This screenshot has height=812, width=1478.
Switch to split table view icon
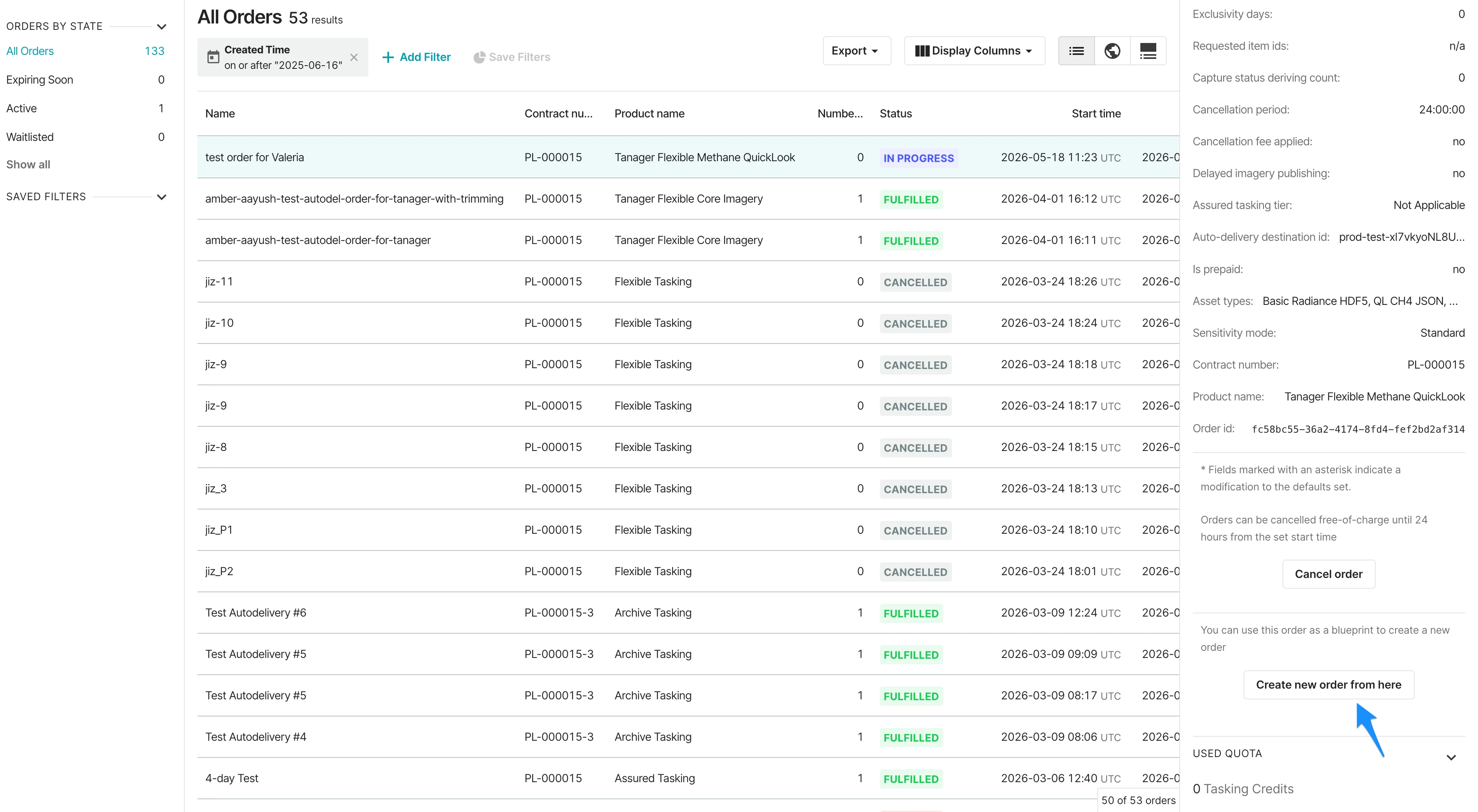click(x=1148, y=51)
